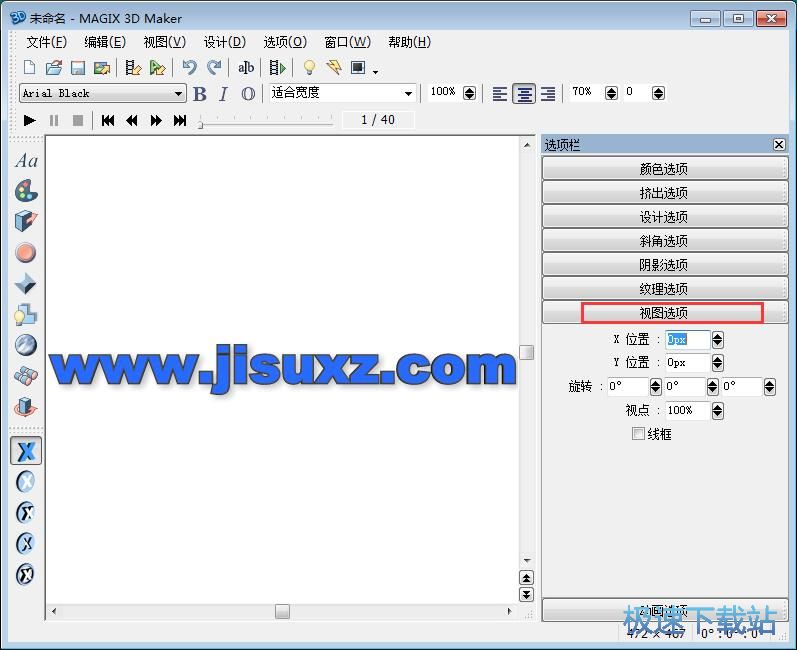The height and width of the screenshot is (650, 797).
Task: Expand the 颜色选项 panel
Action: point(664,168)
